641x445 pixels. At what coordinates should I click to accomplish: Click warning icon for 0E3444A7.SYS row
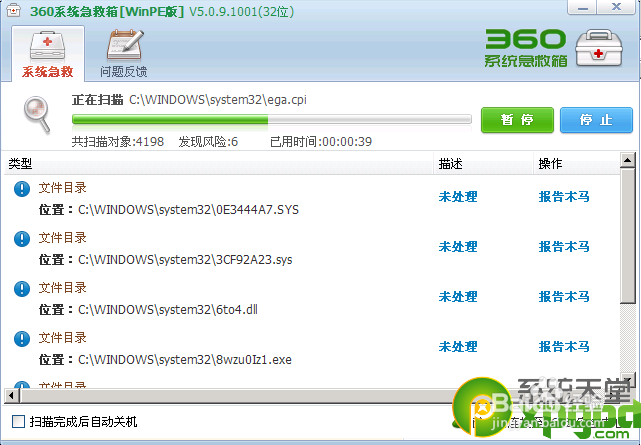pyautogui.click(x=22, y=189)
